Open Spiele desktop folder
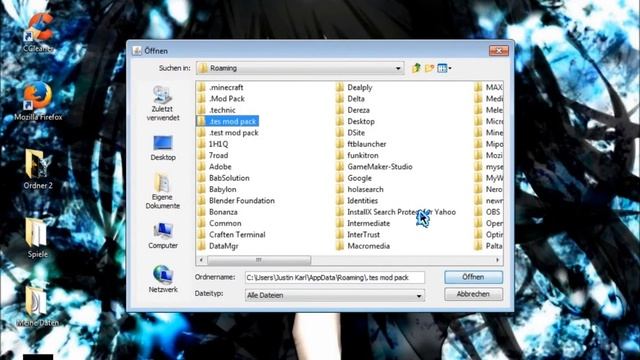Viewport: 640px width, 360px height. tap(38, 238)
